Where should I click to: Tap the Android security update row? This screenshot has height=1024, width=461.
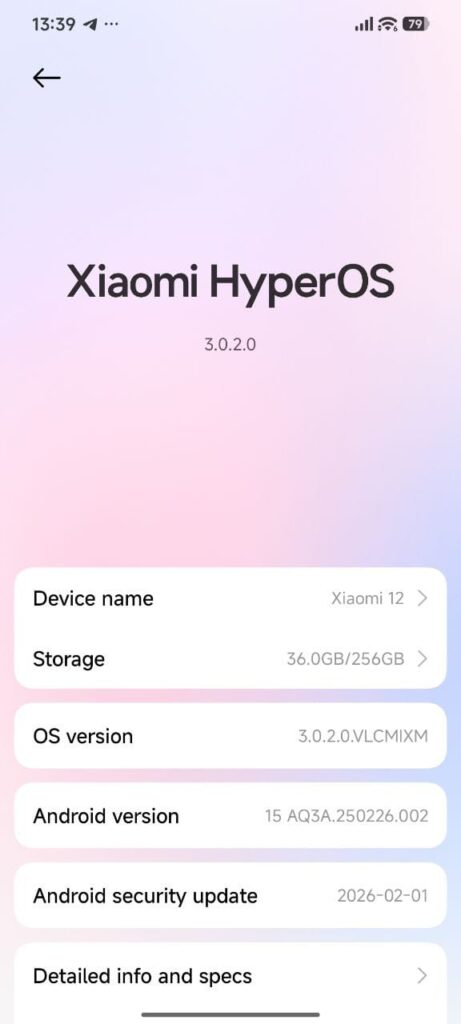point(230,895)
